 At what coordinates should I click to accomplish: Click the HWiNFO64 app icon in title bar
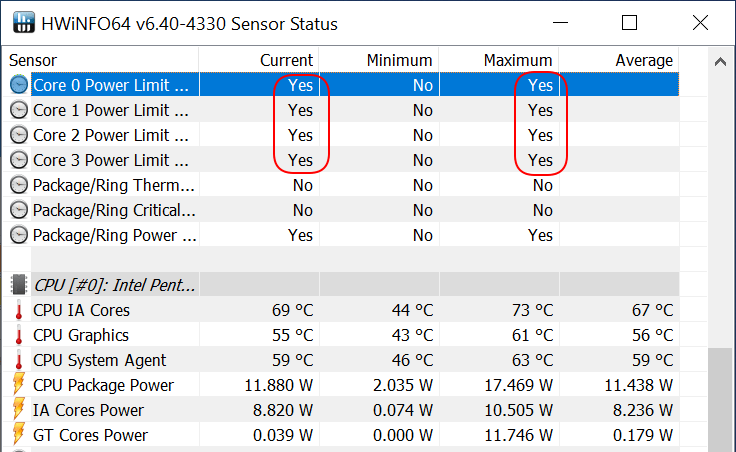(x=23, y=23)
